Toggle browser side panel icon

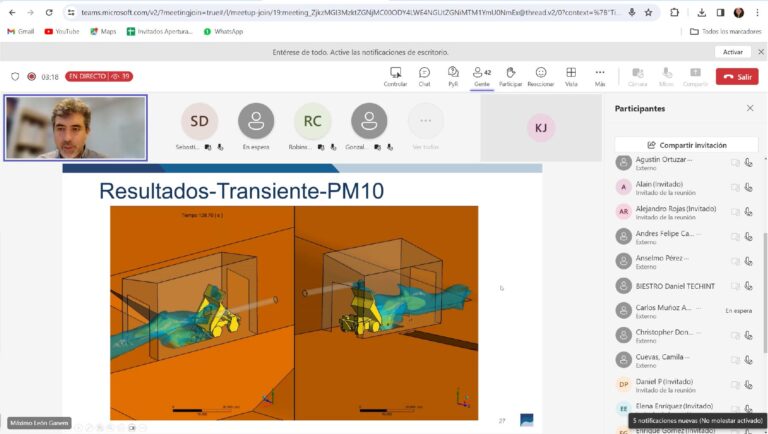click(x=720, y=13)
